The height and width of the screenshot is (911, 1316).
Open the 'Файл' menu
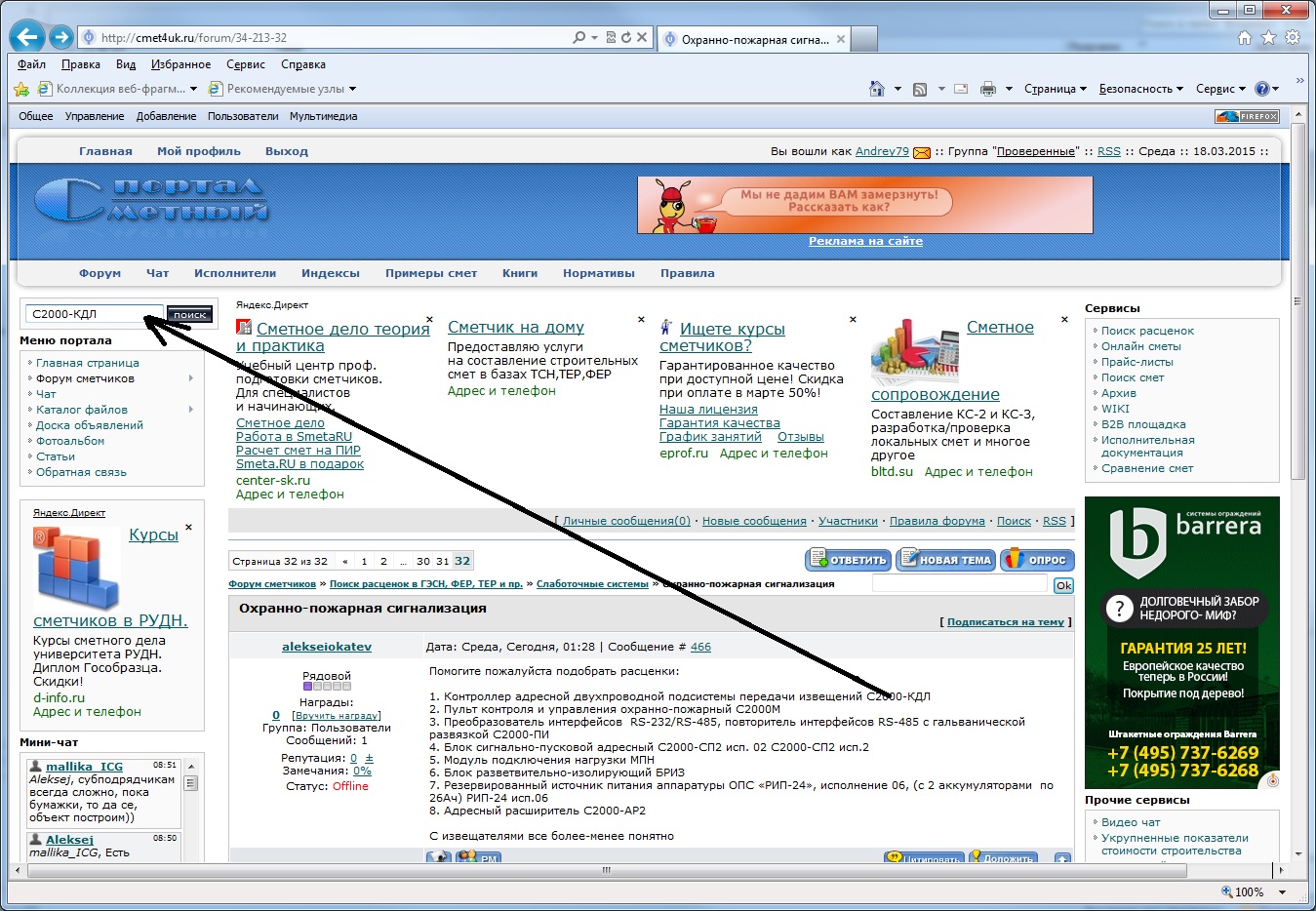click(31, 64)
